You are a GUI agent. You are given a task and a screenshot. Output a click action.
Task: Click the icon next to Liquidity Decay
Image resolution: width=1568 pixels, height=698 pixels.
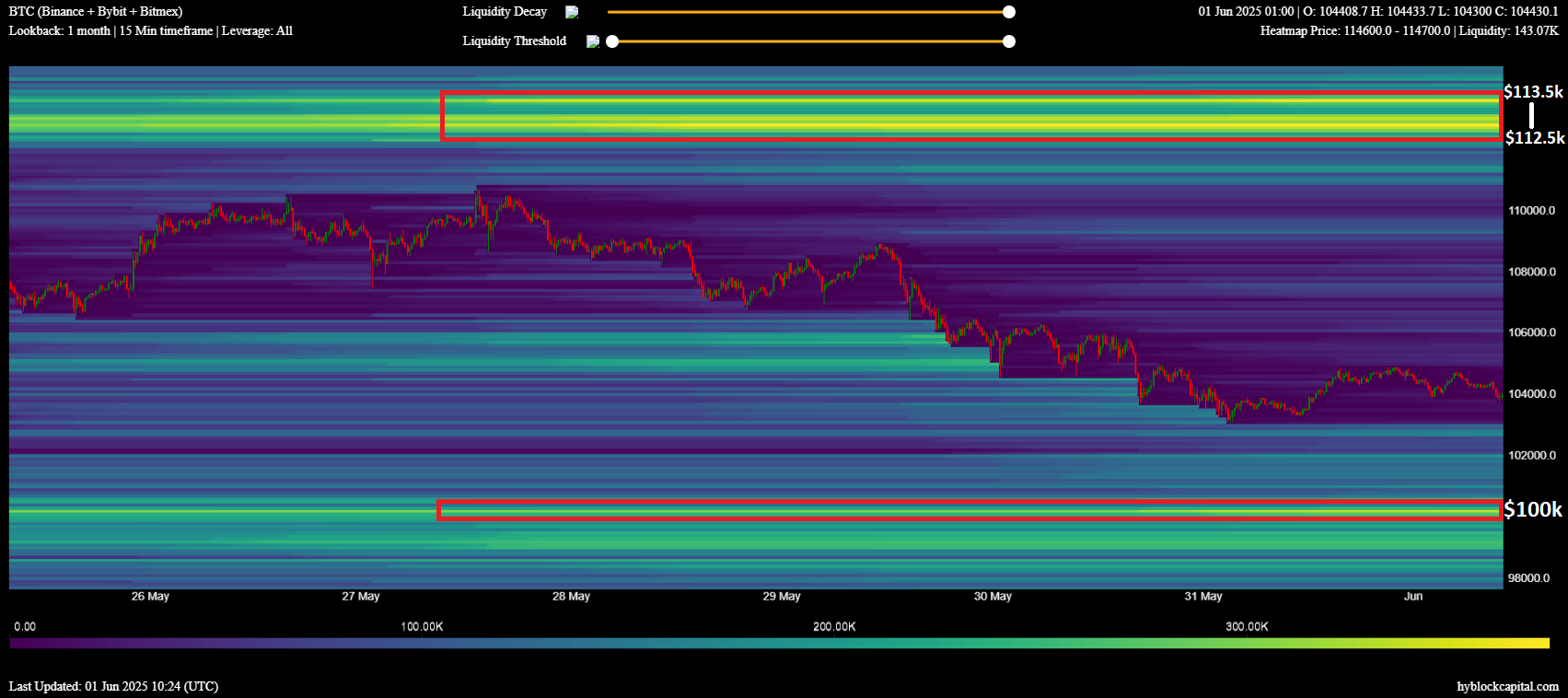(x=572, y=12)
